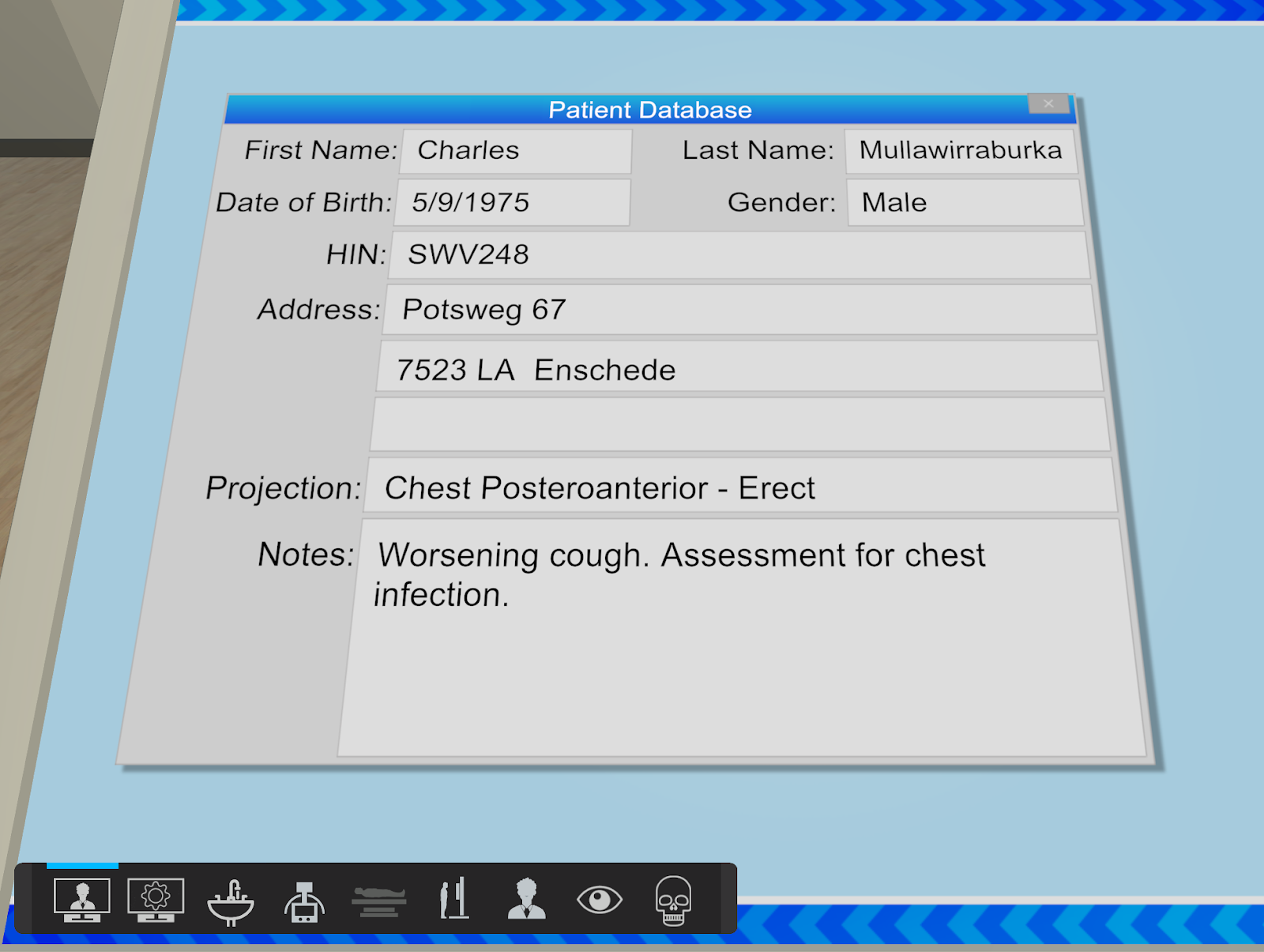1264x952 pixels.
Task: Select the skull anatomy icon
Action: coord(674,901)
